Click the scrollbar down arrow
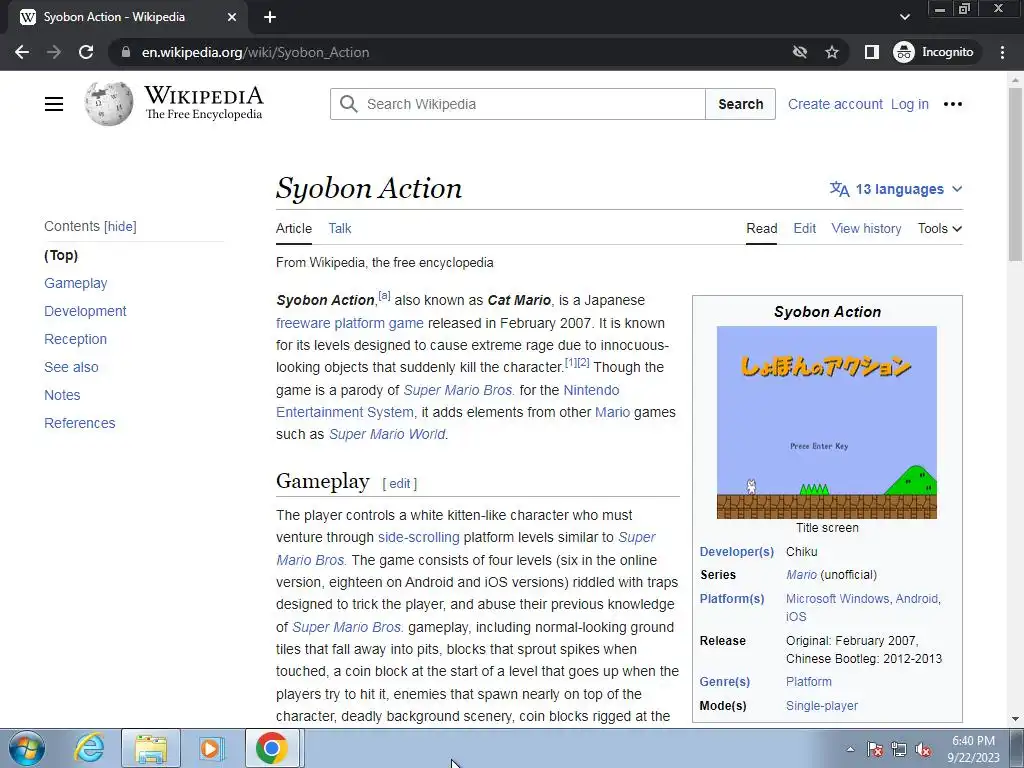 pos(1015,719)
